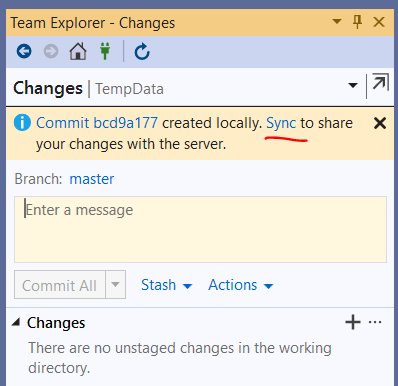Click the greyed-out forward arrow icon
The width and height of the screenshot is (398, 386).
[51, 52]
